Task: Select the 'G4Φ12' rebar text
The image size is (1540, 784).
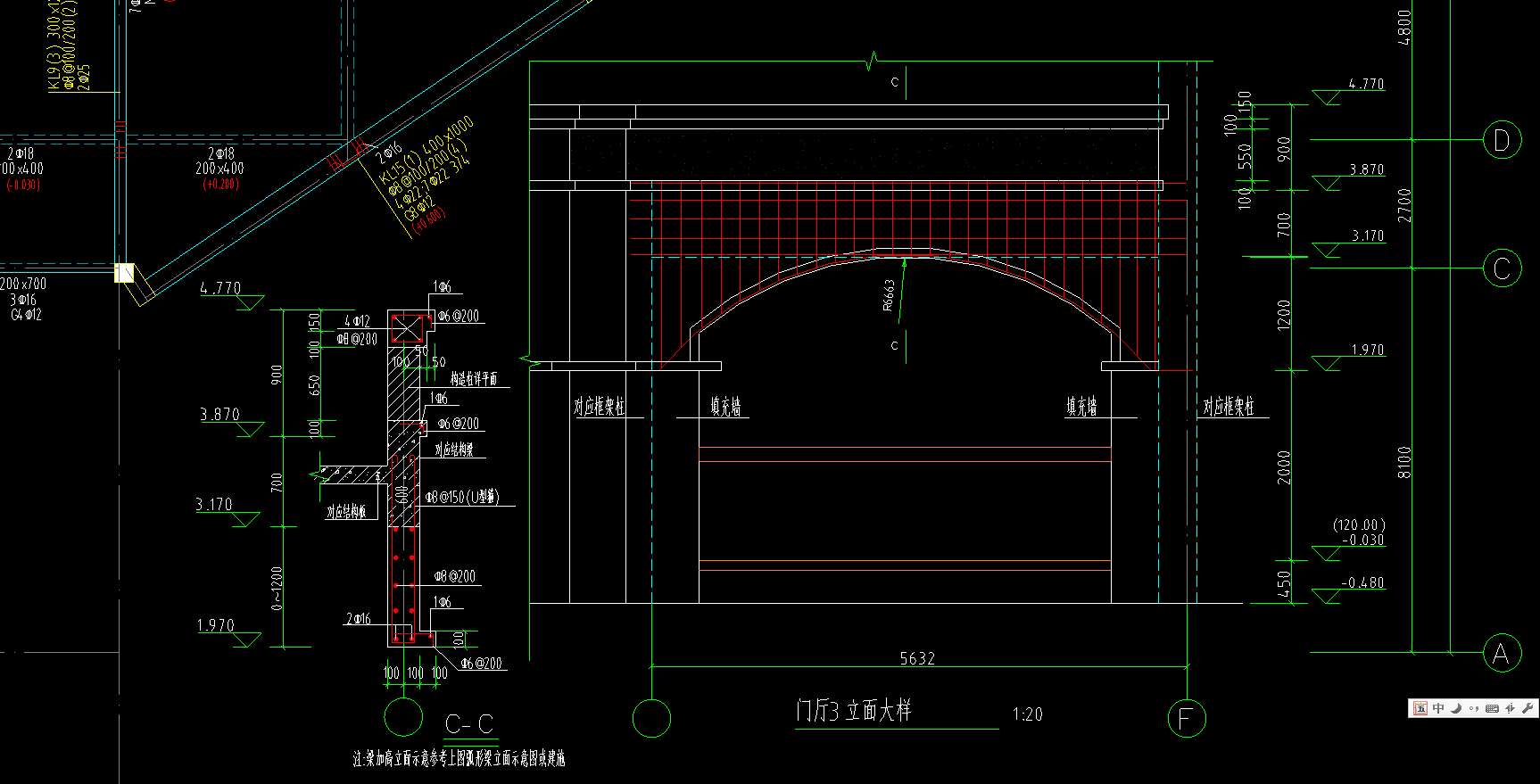Action: pyautogui.click(x=26, y=315)
